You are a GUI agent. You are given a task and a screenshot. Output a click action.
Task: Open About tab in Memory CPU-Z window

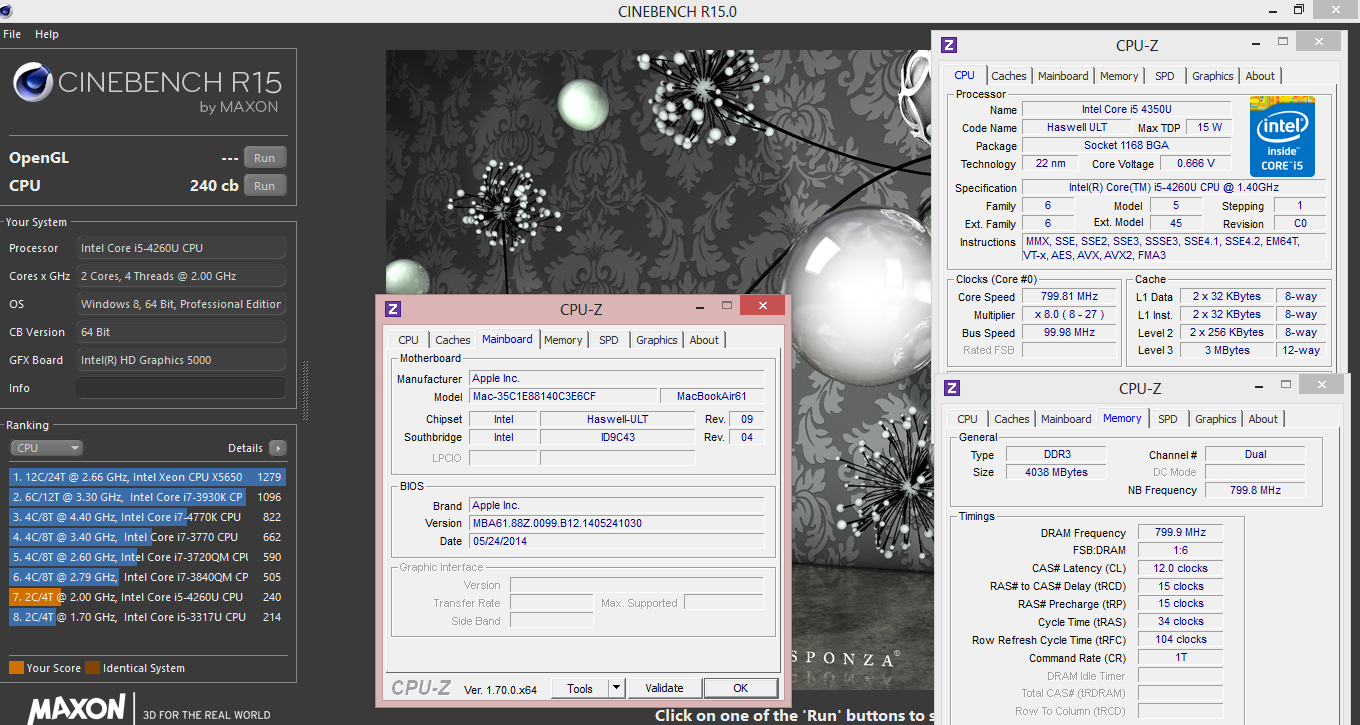pos(1263,419)
